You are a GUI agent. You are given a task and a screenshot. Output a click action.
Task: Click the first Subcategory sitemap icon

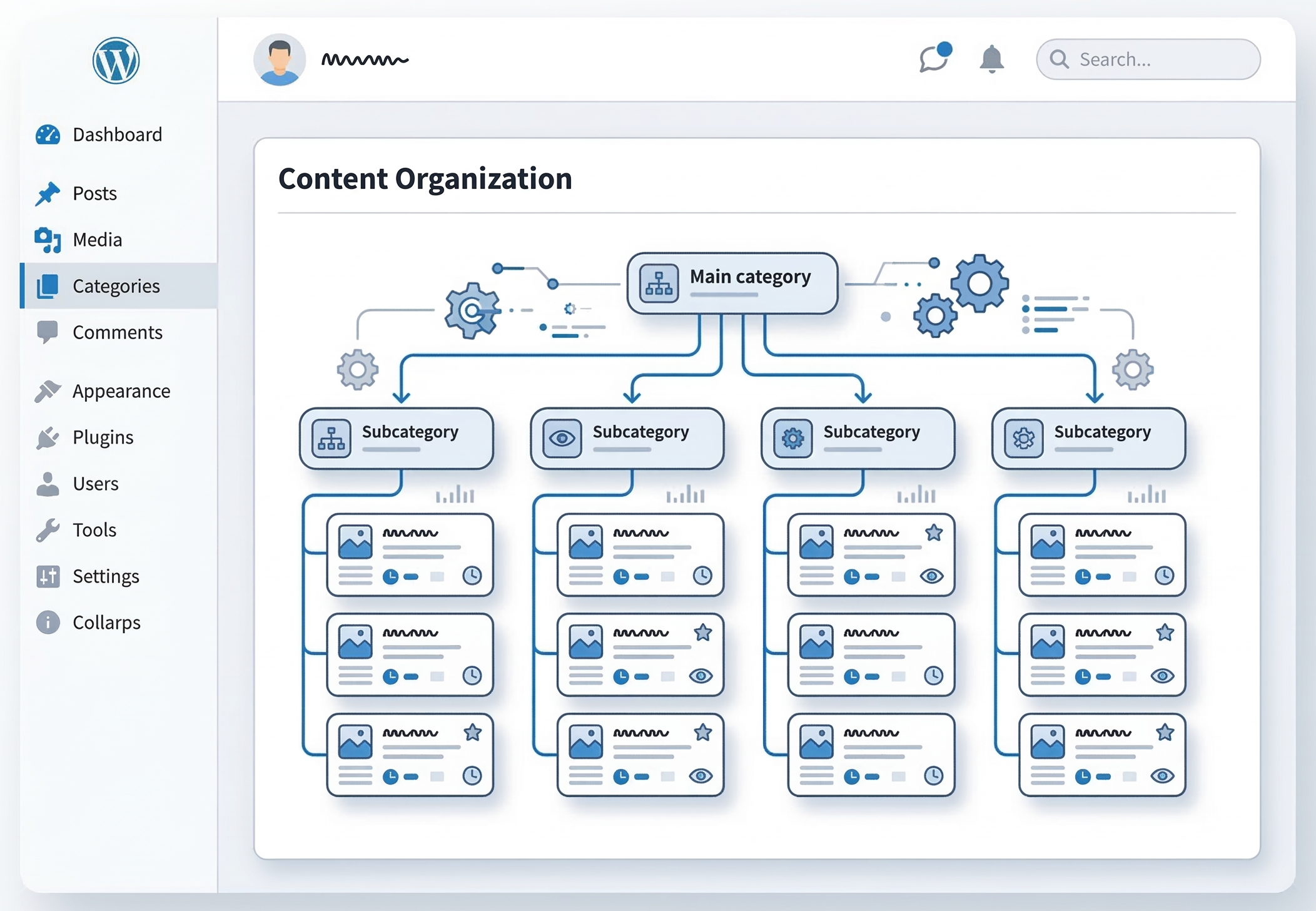(x=331, y=439)
